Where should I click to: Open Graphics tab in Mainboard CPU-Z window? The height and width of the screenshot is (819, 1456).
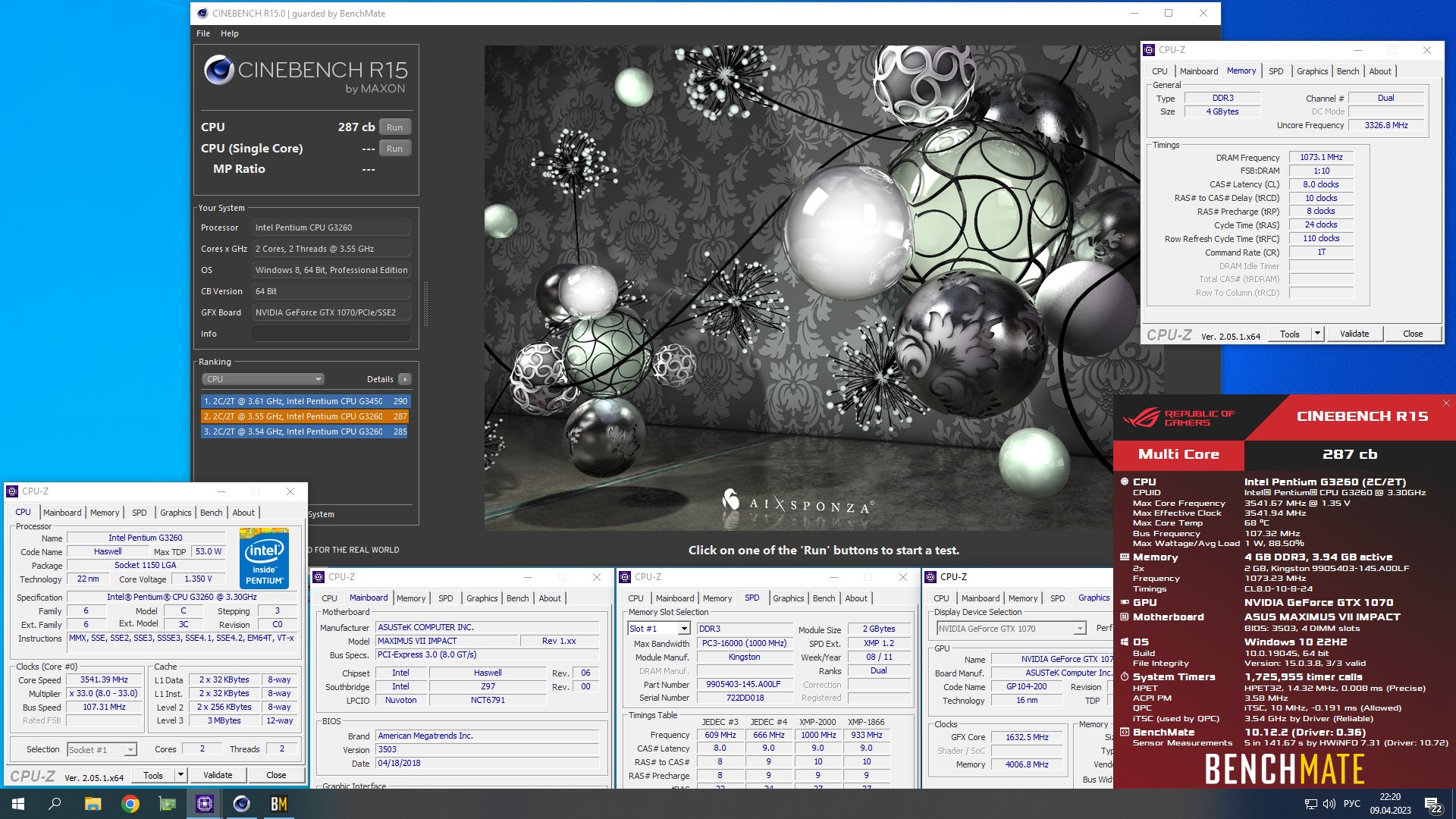(x=482, y=598)
